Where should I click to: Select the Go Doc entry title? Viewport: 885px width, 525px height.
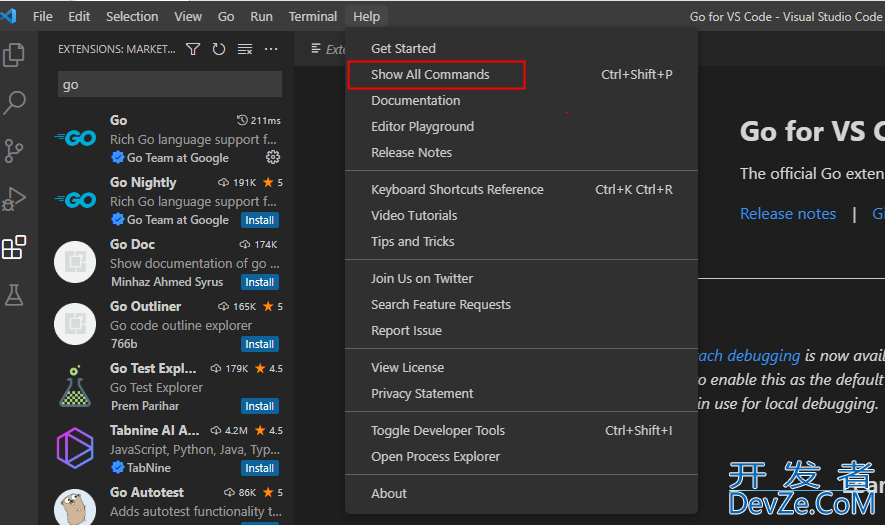(132, 244)
